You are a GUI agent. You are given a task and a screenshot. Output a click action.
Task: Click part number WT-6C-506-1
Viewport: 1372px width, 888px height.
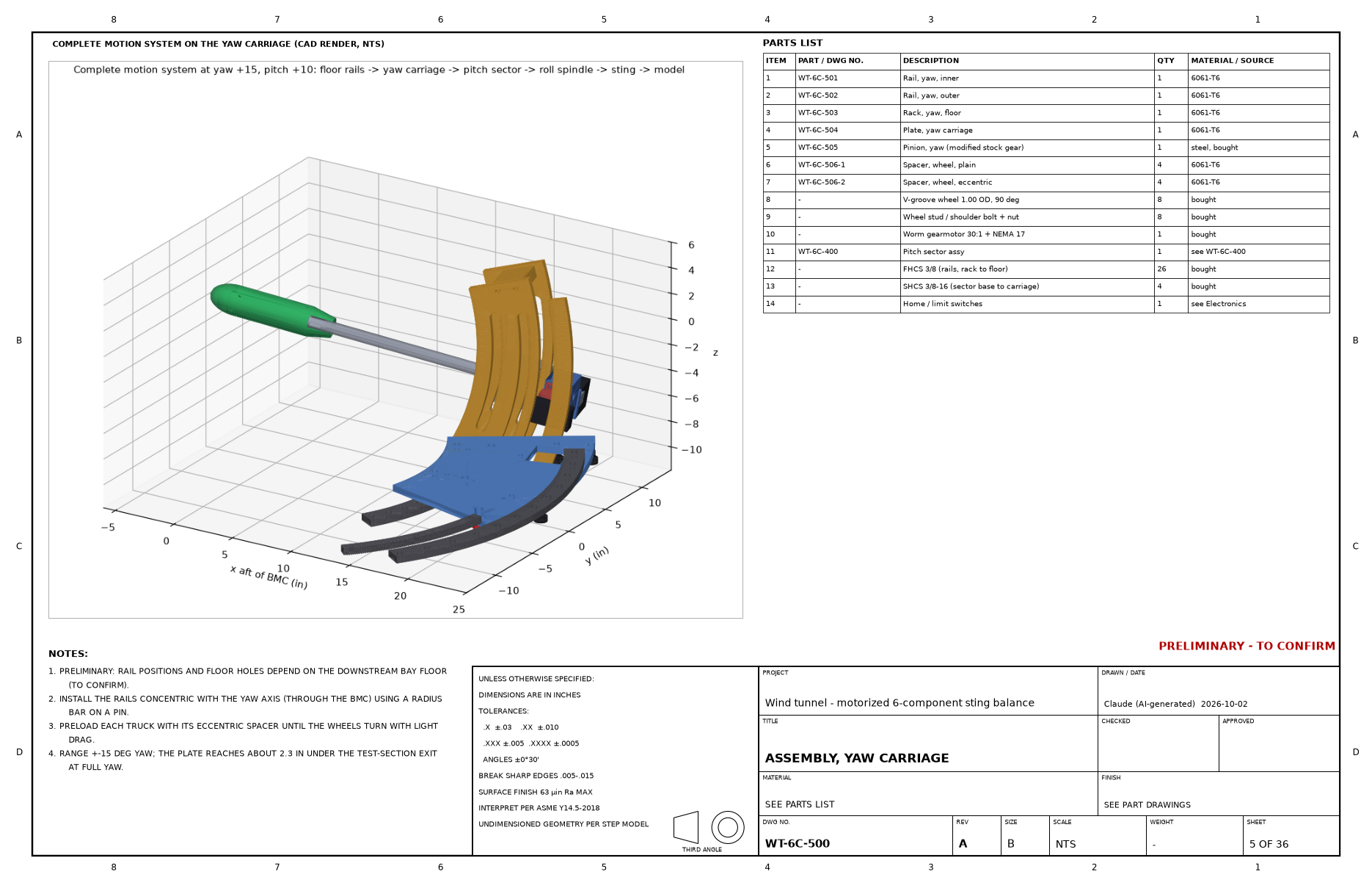[x=822, y=165]
